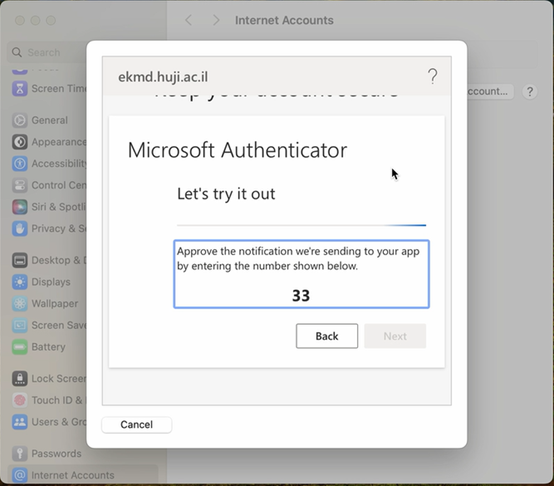Select the Control Center sidebar icon
The width and height of the screenshot is (554, 486).
pyautogui.click(x=20, y=185)
